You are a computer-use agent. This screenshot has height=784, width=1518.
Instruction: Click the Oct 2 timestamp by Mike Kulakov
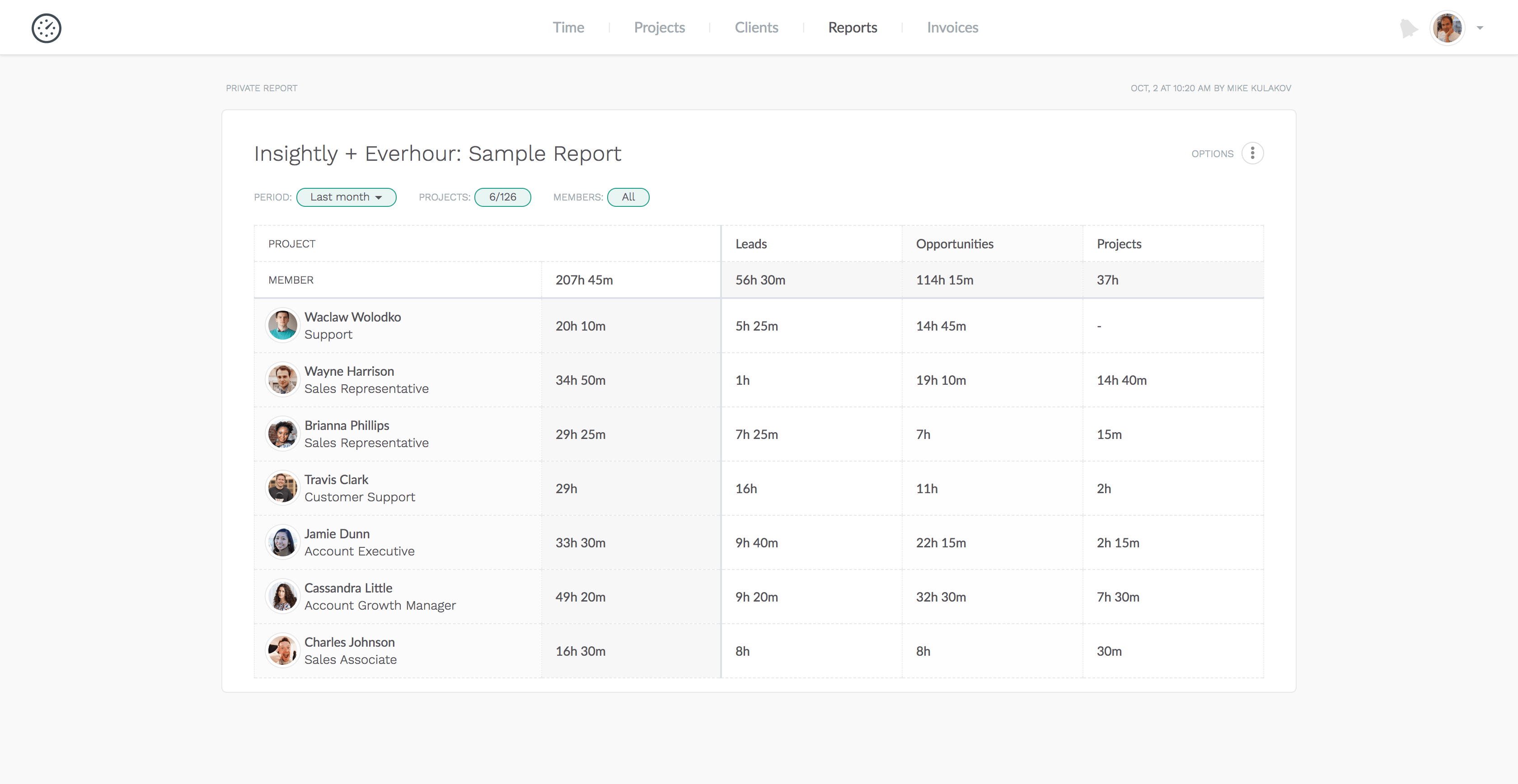point(1210,89)
